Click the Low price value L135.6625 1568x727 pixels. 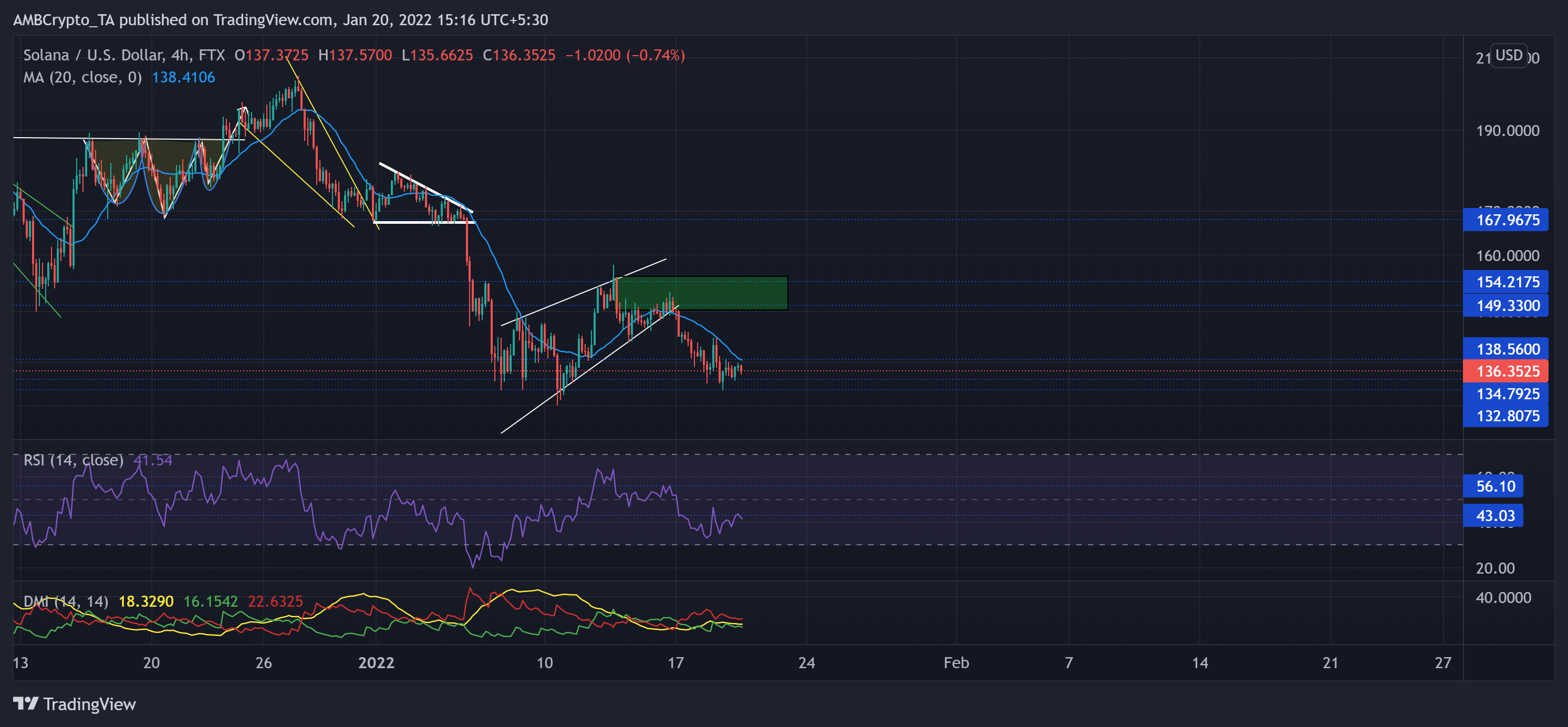[437, 55]
